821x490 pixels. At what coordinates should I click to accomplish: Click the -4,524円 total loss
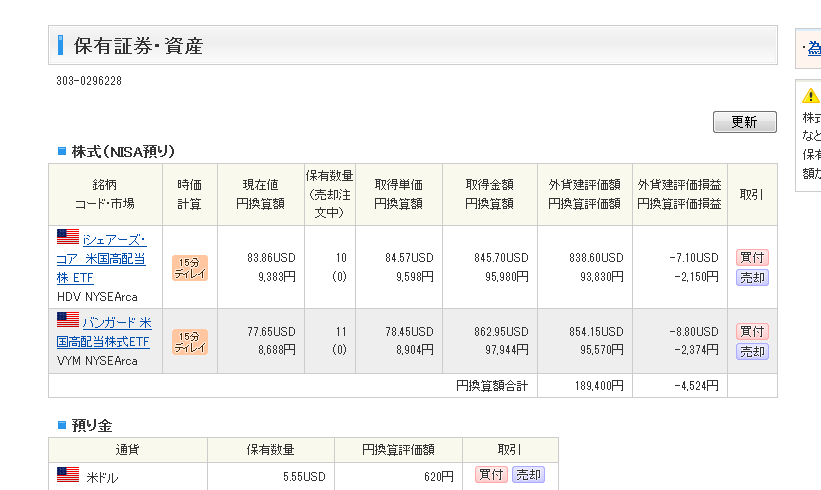[x=696, y=386]
